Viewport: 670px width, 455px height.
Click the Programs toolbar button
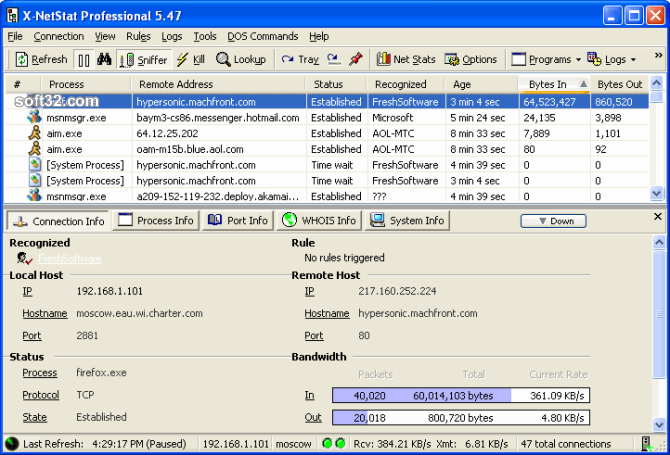coord(542,59)
